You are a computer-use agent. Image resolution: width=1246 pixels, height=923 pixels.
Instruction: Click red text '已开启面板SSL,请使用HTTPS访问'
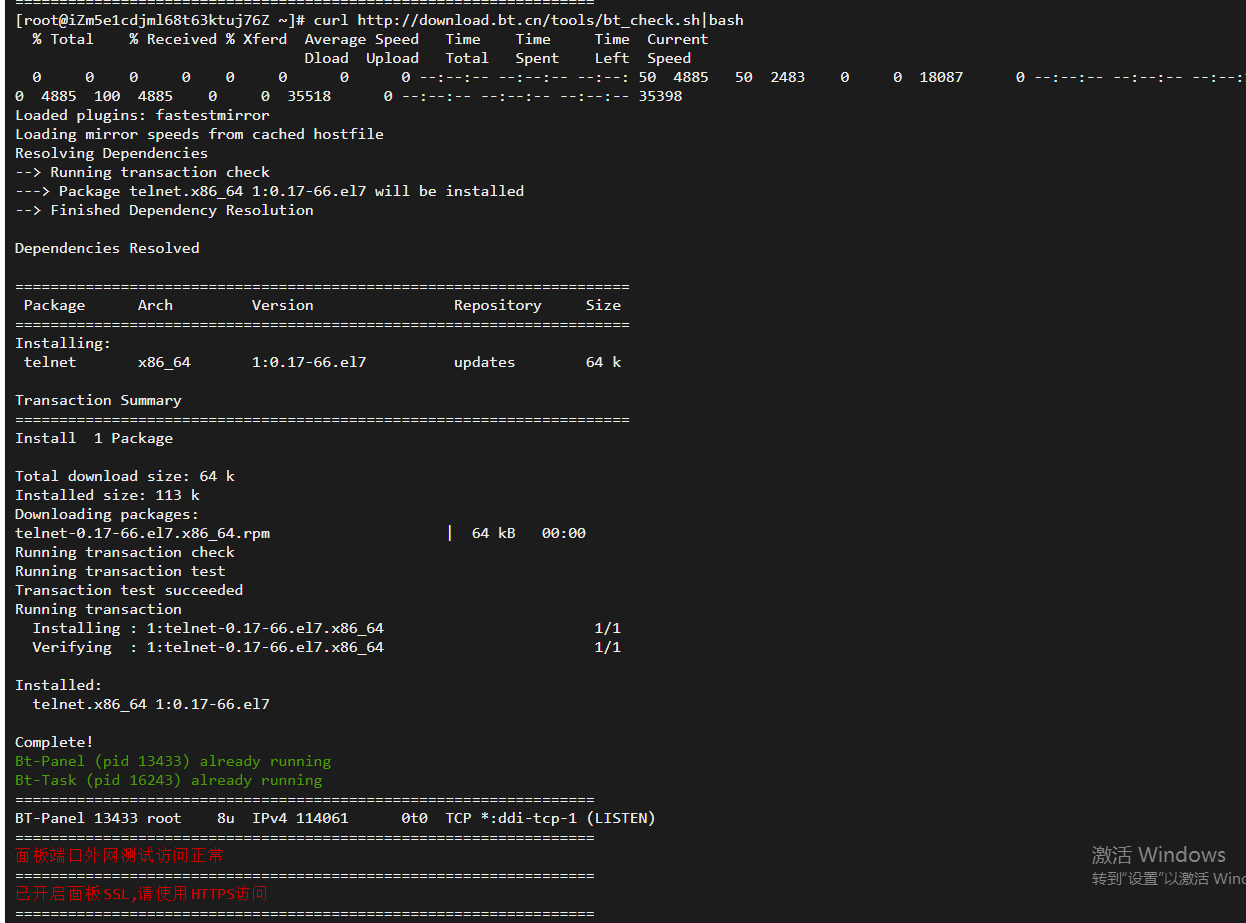141,894
